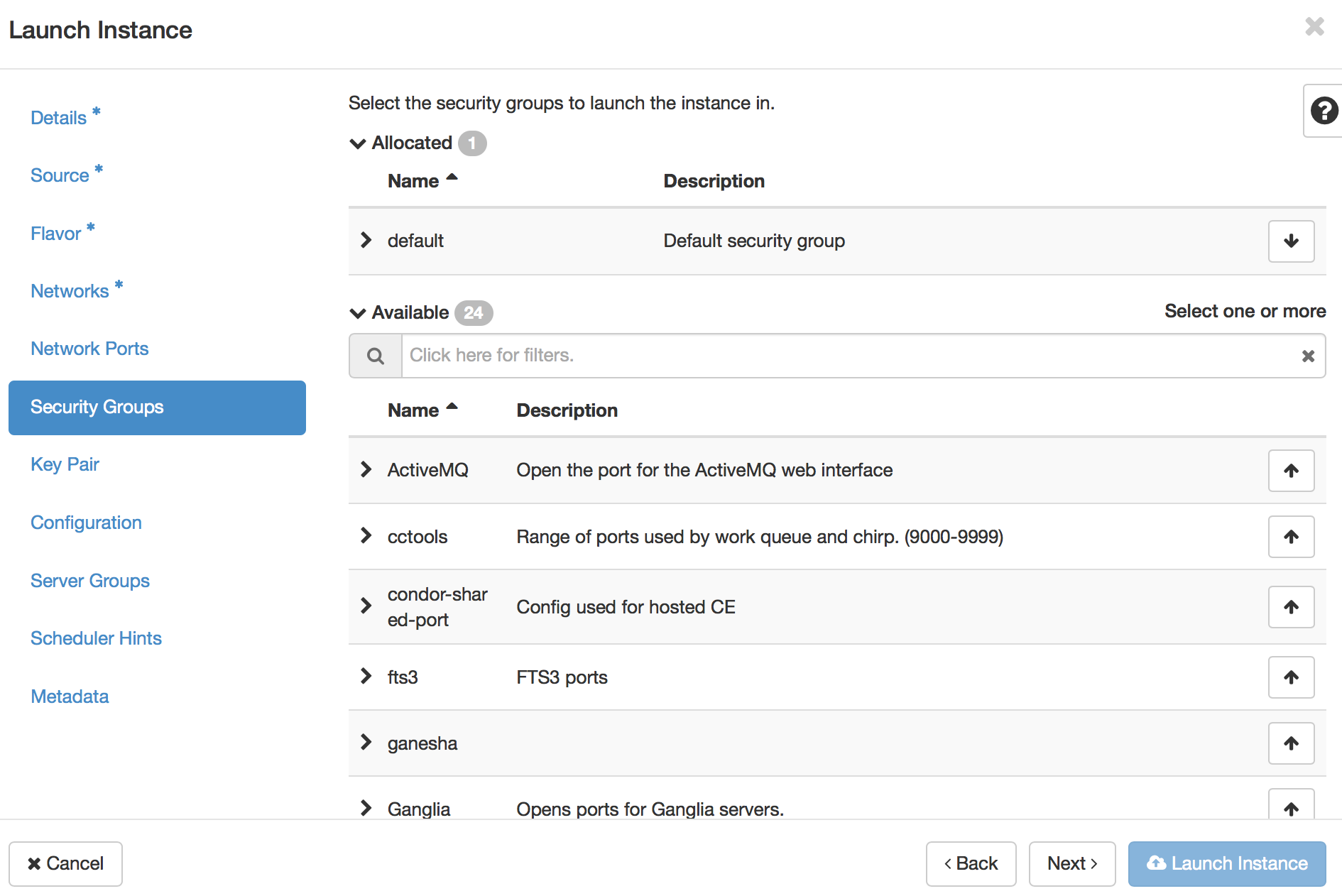Viewport: 1342px width, 896px height.
Task: Allocate the fts3 security group
Action: (x=1290, y=677)
